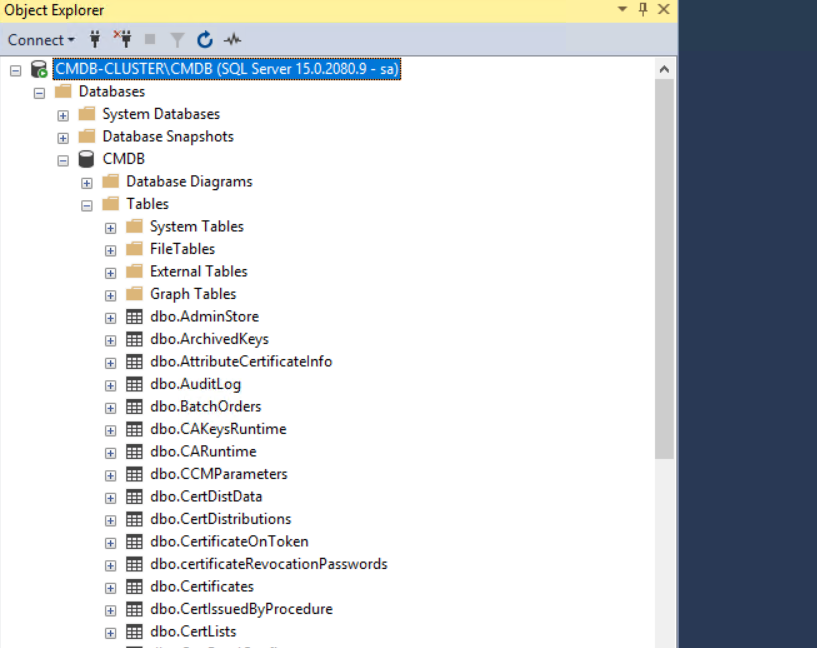Click the dbo.CAKeysRuntime table icon
The height and width of the screenshot is (648, 817).
pyautogui.click(x=134, y=429)
